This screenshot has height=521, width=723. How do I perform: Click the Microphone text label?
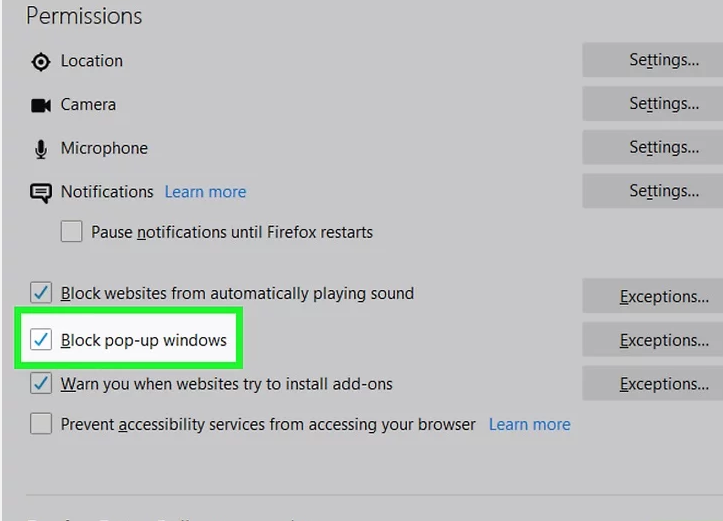[x=104, y=148]
